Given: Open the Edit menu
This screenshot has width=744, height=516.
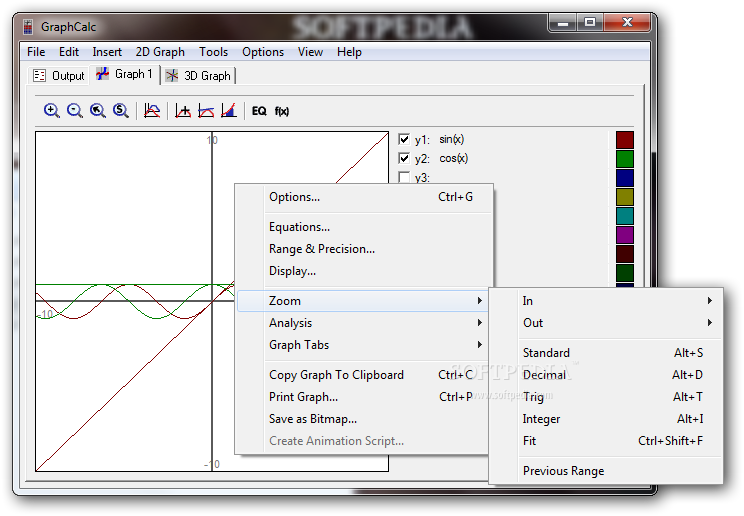Looking at the screenshot, I should click(69, 52).
